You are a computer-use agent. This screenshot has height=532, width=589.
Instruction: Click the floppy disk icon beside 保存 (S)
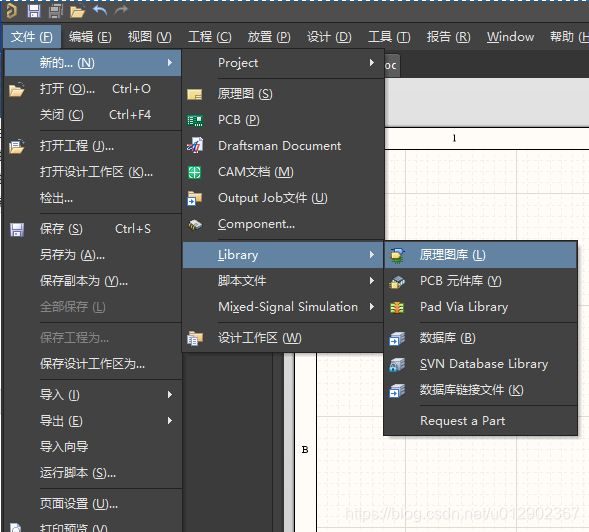tap(17, 230)
